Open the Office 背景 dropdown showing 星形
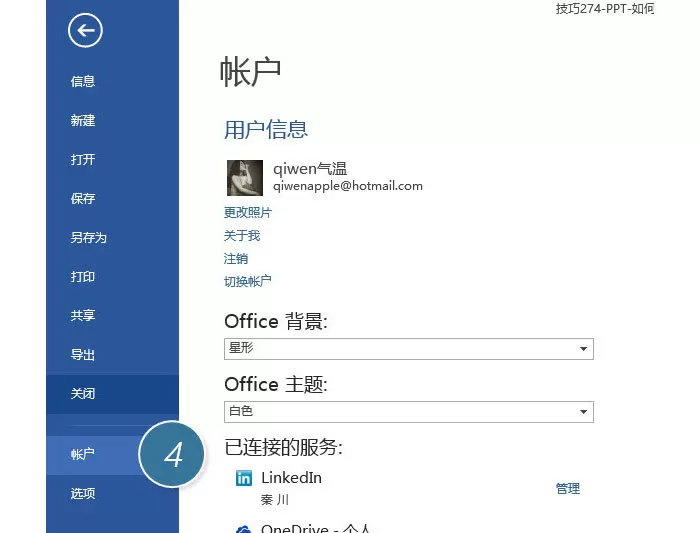 click(409, 349)
